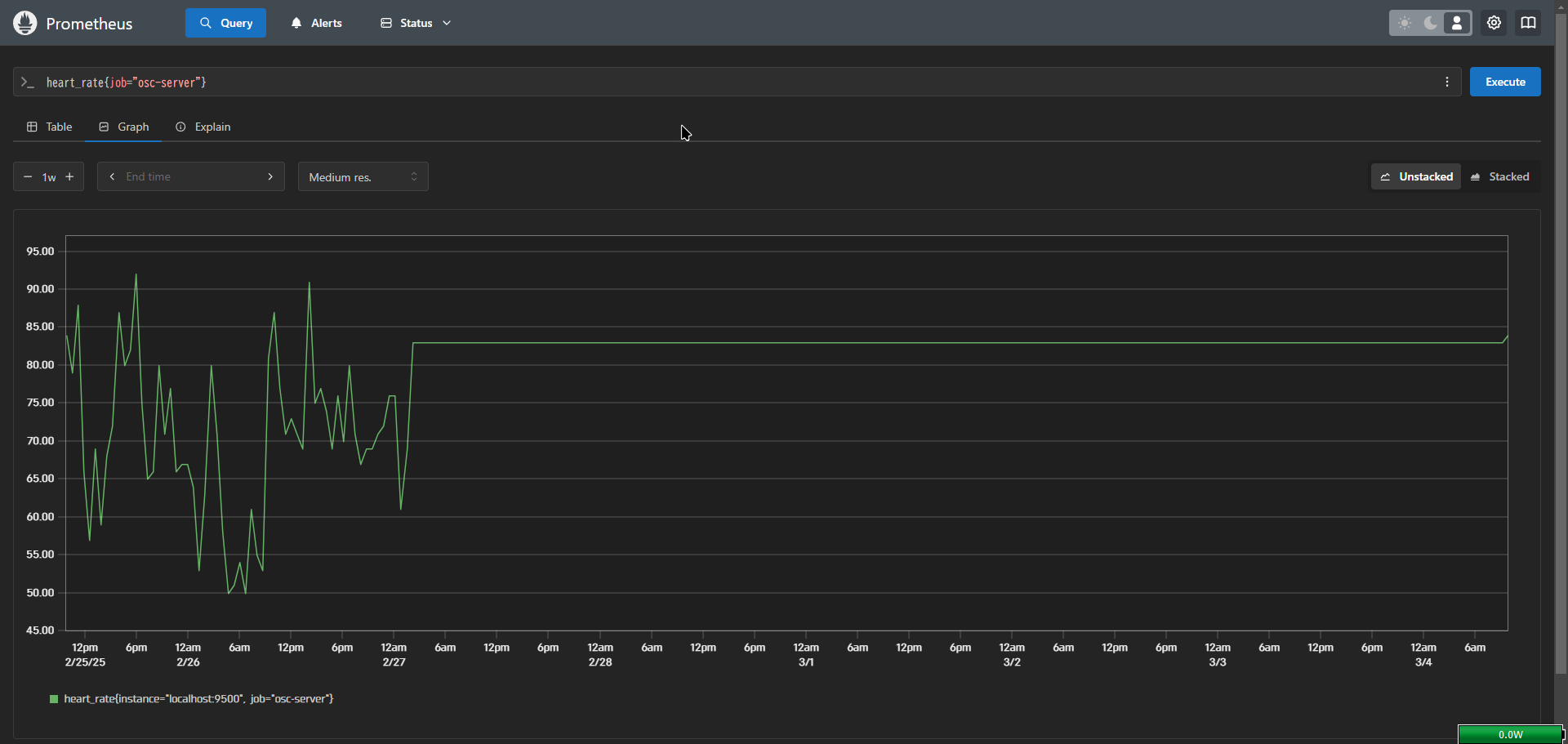Image resolution: width=1568 pixels, height=744 pixels.
Task: Open the Medium res. resolution dropdown
Action: click(363, 176)
